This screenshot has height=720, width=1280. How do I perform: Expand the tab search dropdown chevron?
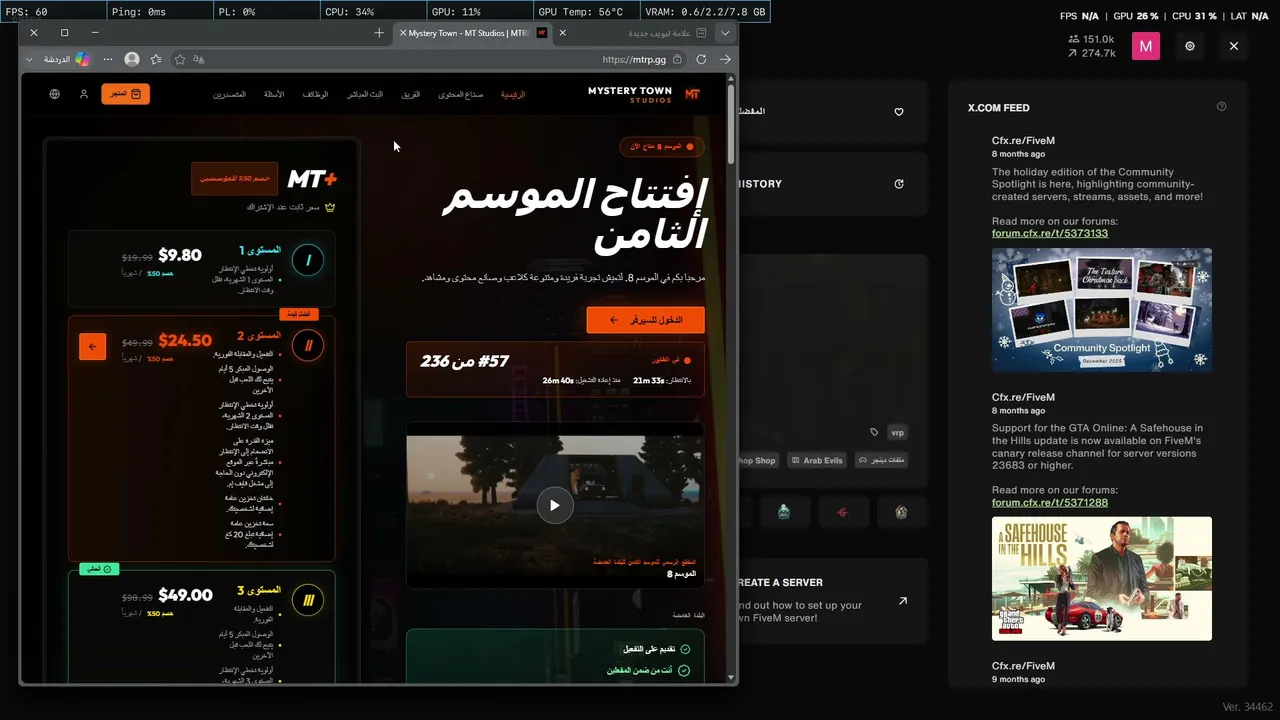click(x=725, y=33)
